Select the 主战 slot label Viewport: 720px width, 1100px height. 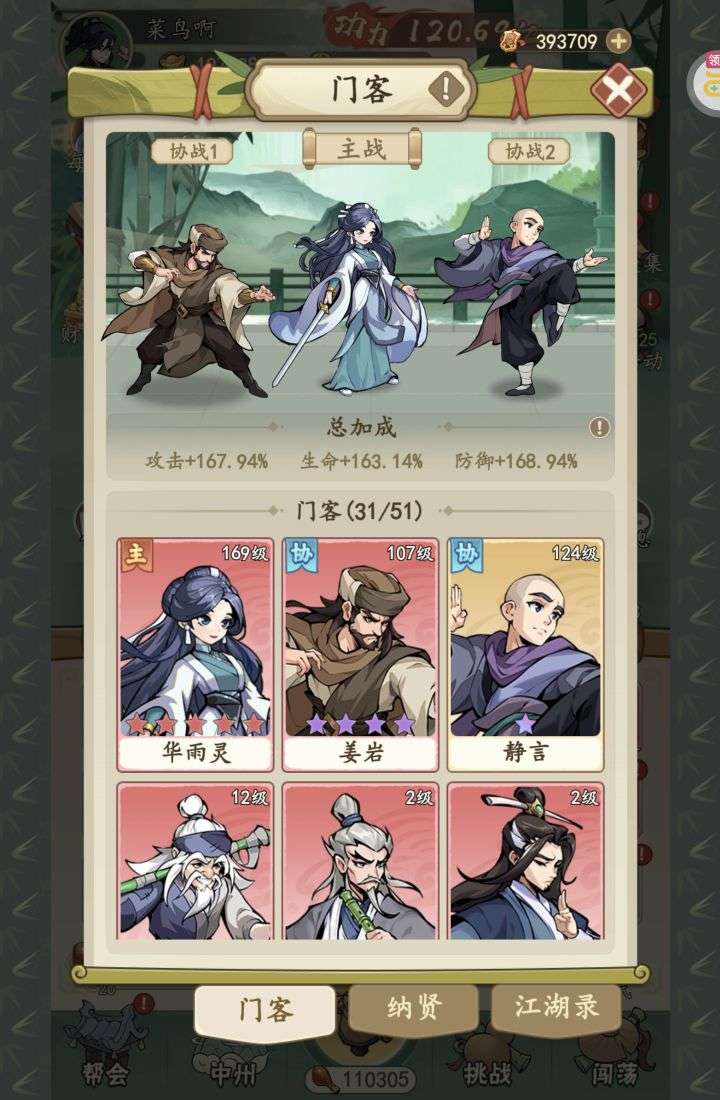point(361,149)
